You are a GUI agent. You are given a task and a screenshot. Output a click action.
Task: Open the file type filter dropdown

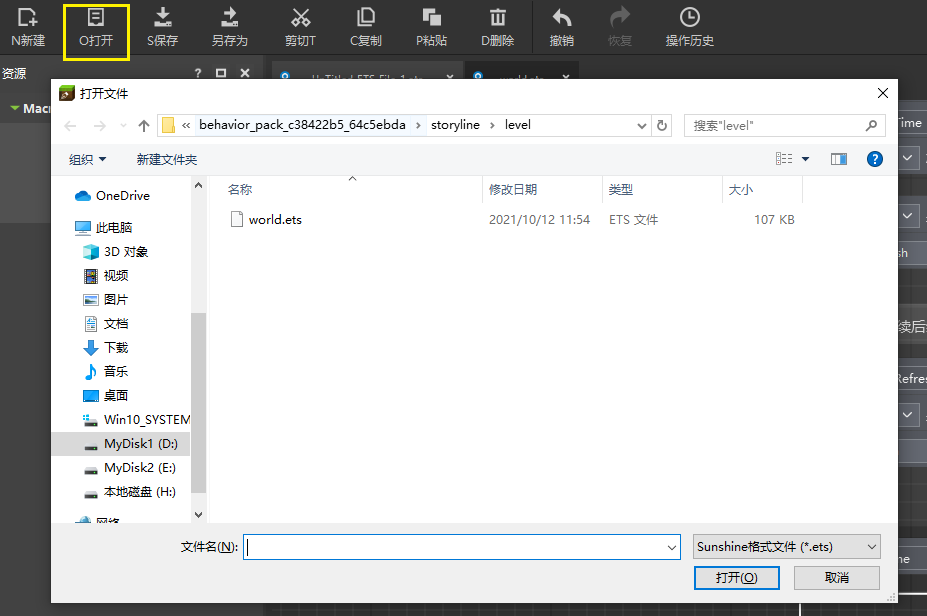[x=787, y=546]
